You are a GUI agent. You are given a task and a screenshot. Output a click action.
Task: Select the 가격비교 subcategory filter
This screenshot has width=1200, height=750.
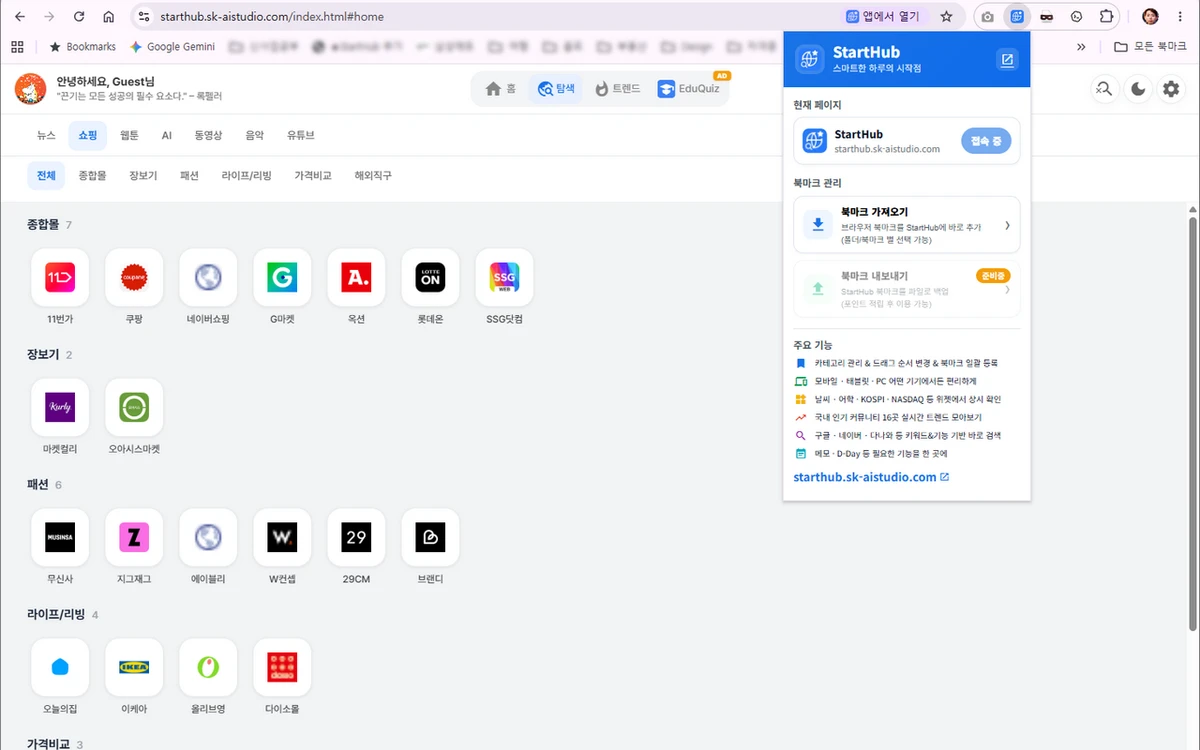click(x=313, y=175)
